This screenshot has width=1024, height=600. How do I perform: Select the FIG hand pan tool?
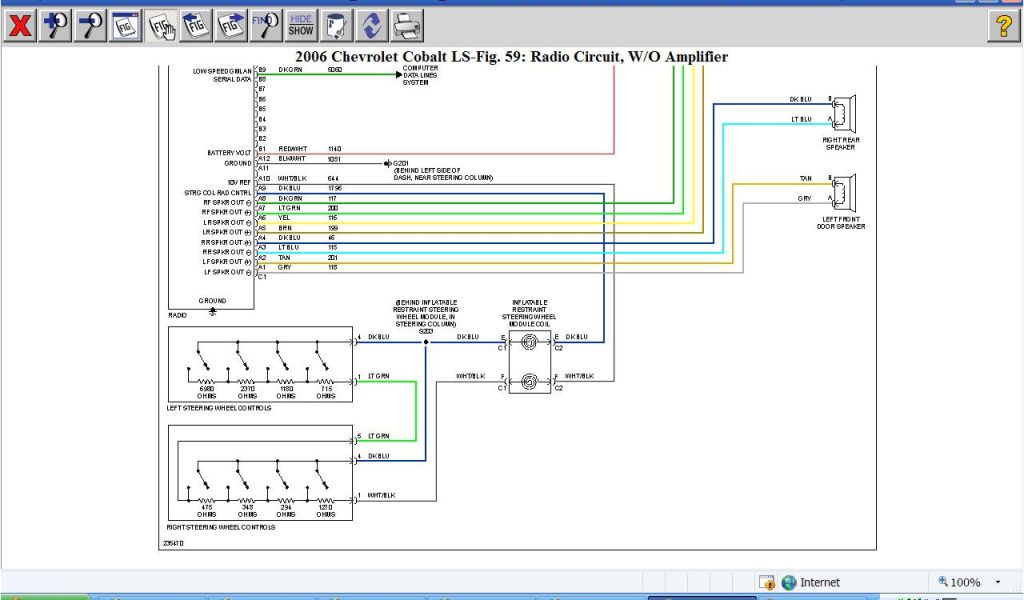[x=162, y=25]
